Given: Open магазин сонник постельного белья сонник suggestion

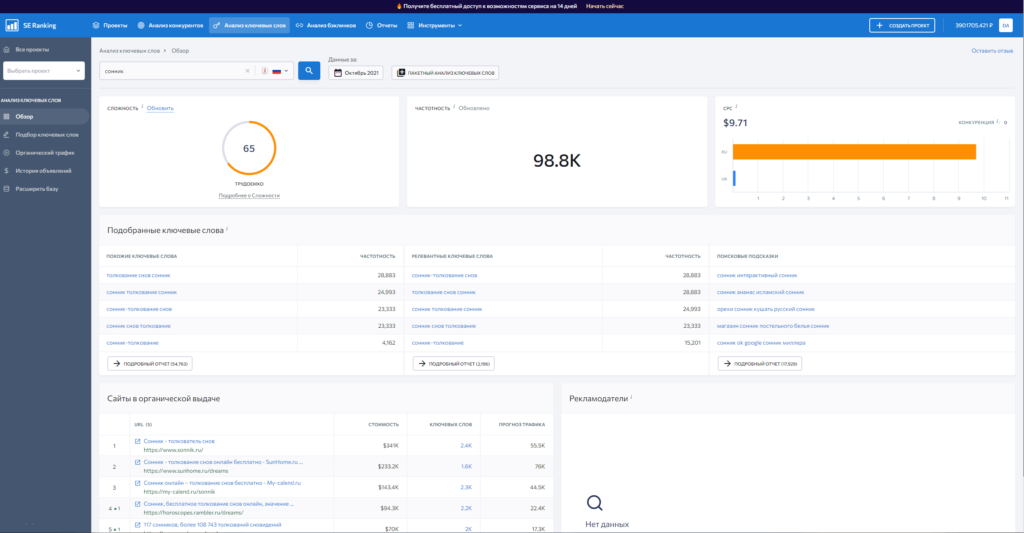Looking at the screenshot, I should 773,326.
